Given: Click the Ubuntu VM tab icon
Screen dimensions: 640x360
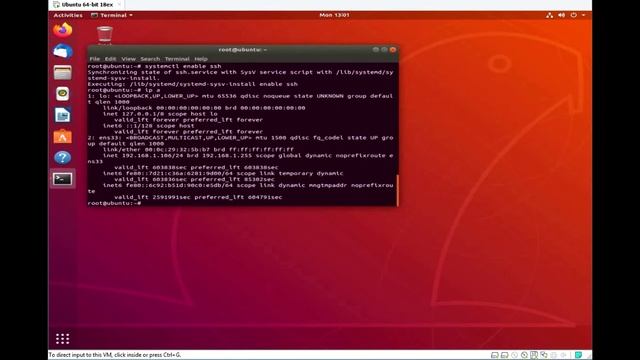Looking at the screenshot, I should [56, 4].
